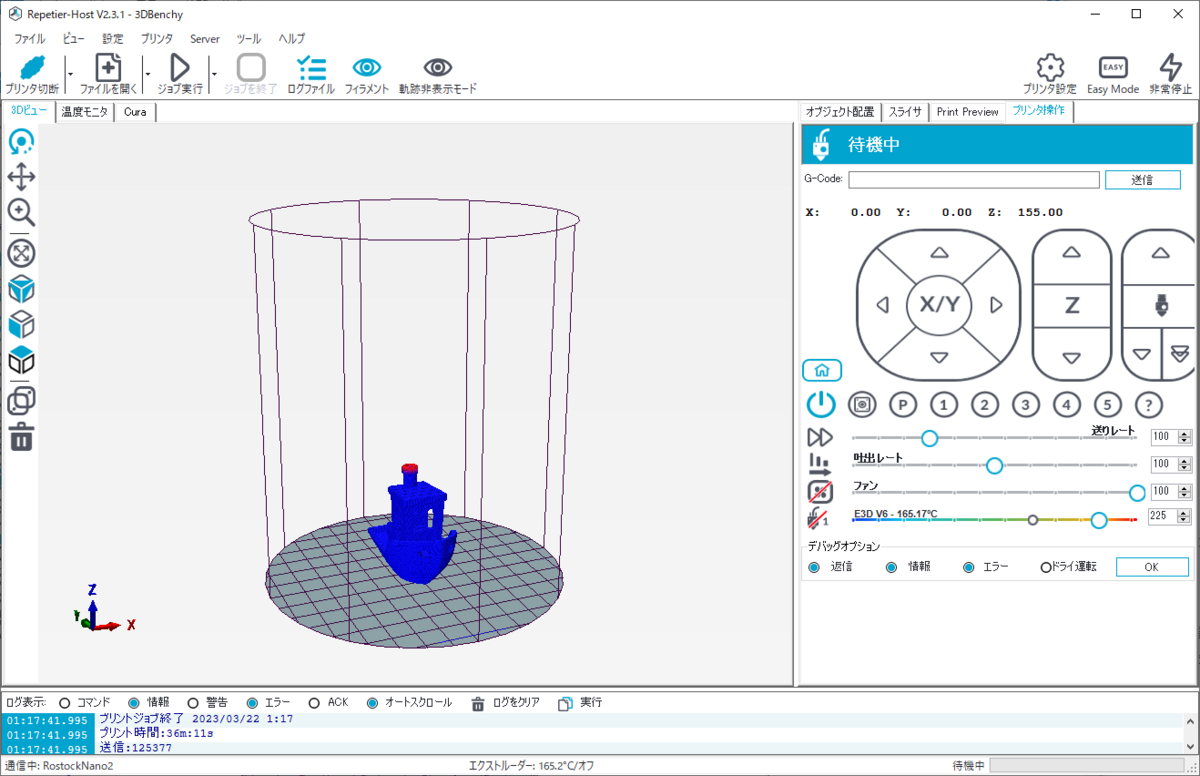Toggle ドライ運転 dry run option
The height and width of the screenshot is (776, 1200).
1068,567
